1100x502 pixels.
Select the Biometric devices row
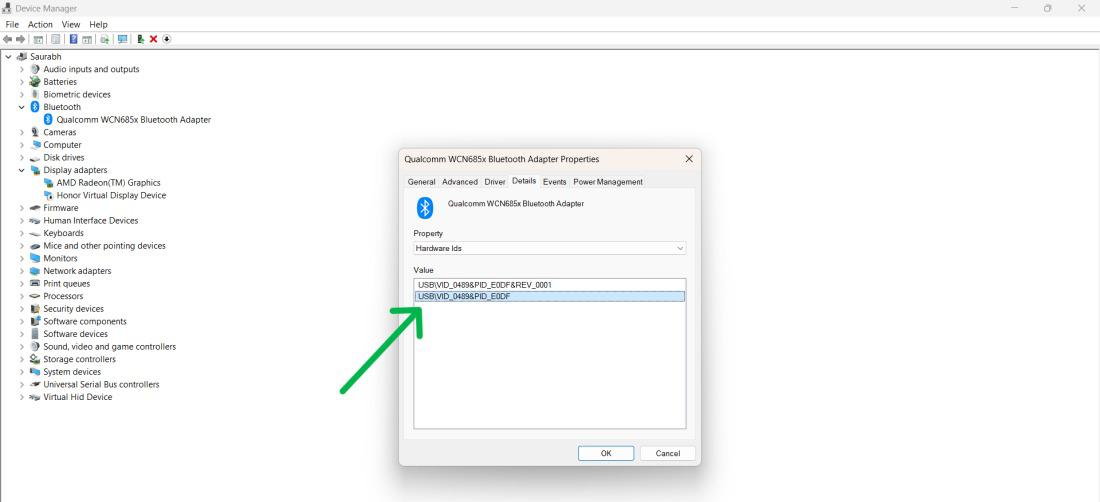[76, 95]
